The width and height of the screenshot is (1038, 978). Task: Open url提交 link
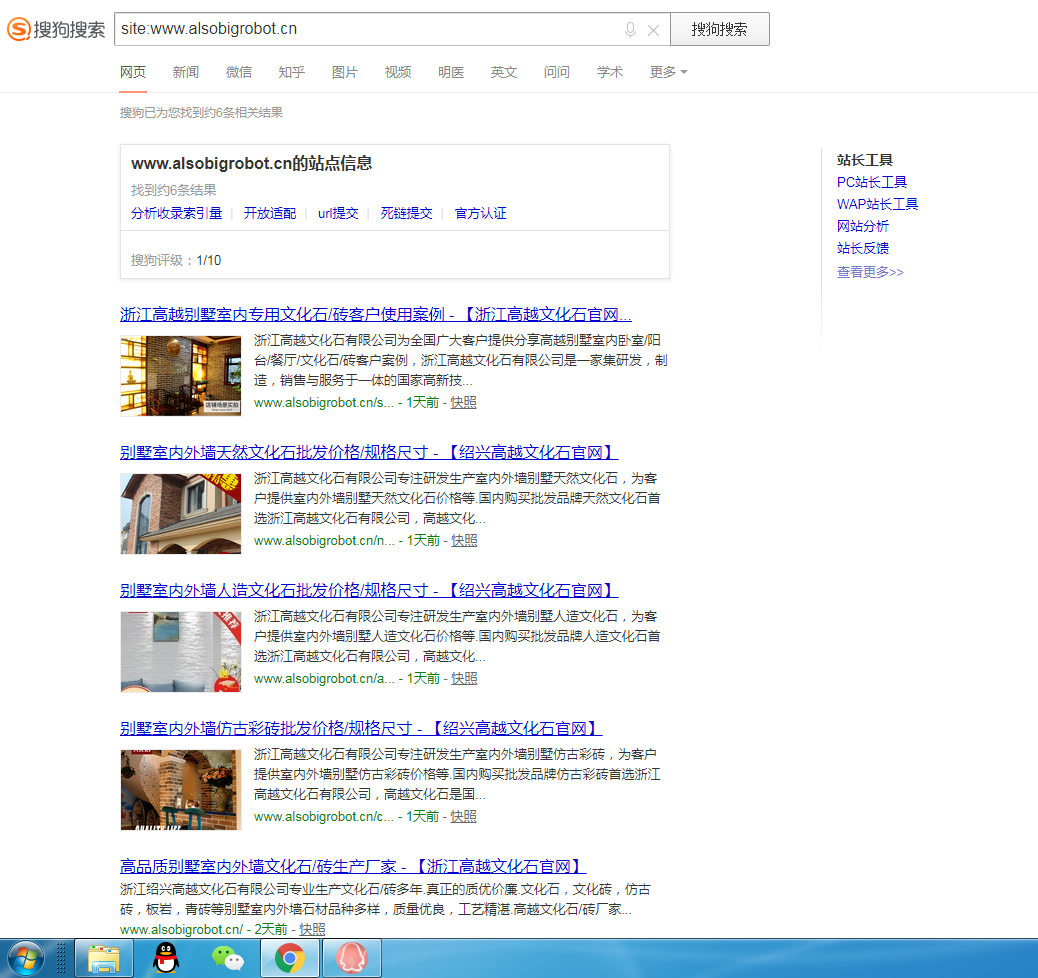pyautogui.click(x=338, y=213)
